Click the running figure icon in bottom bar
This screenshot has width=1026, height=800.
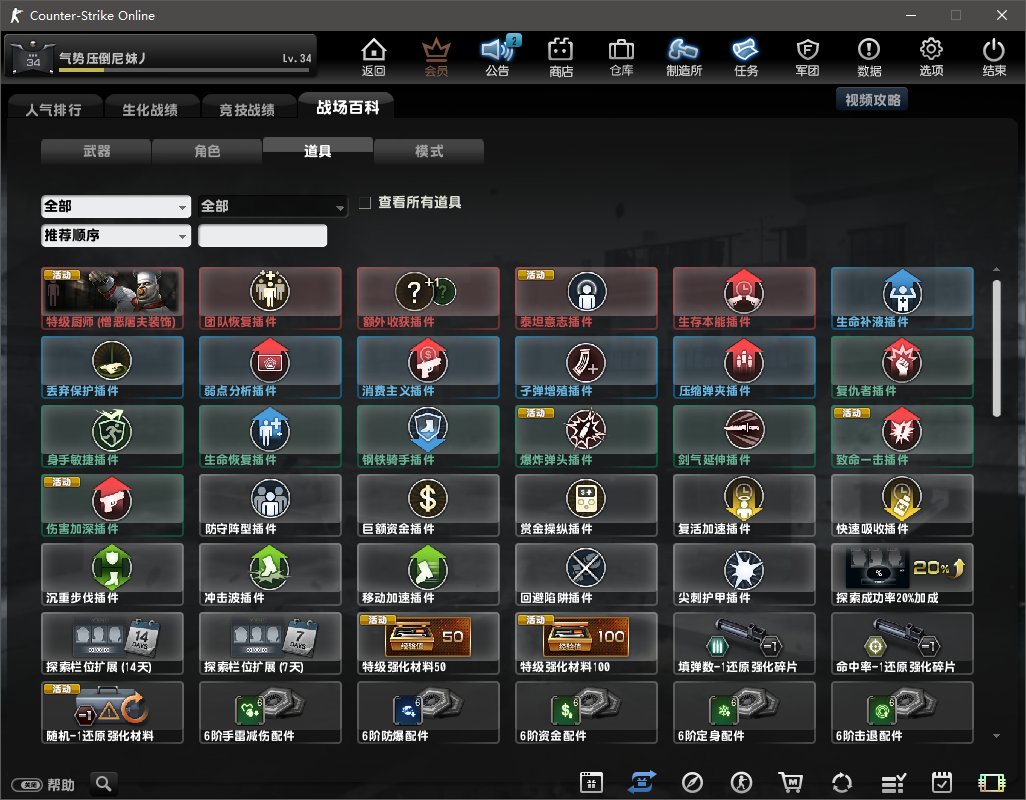click(x=741, y=782)
